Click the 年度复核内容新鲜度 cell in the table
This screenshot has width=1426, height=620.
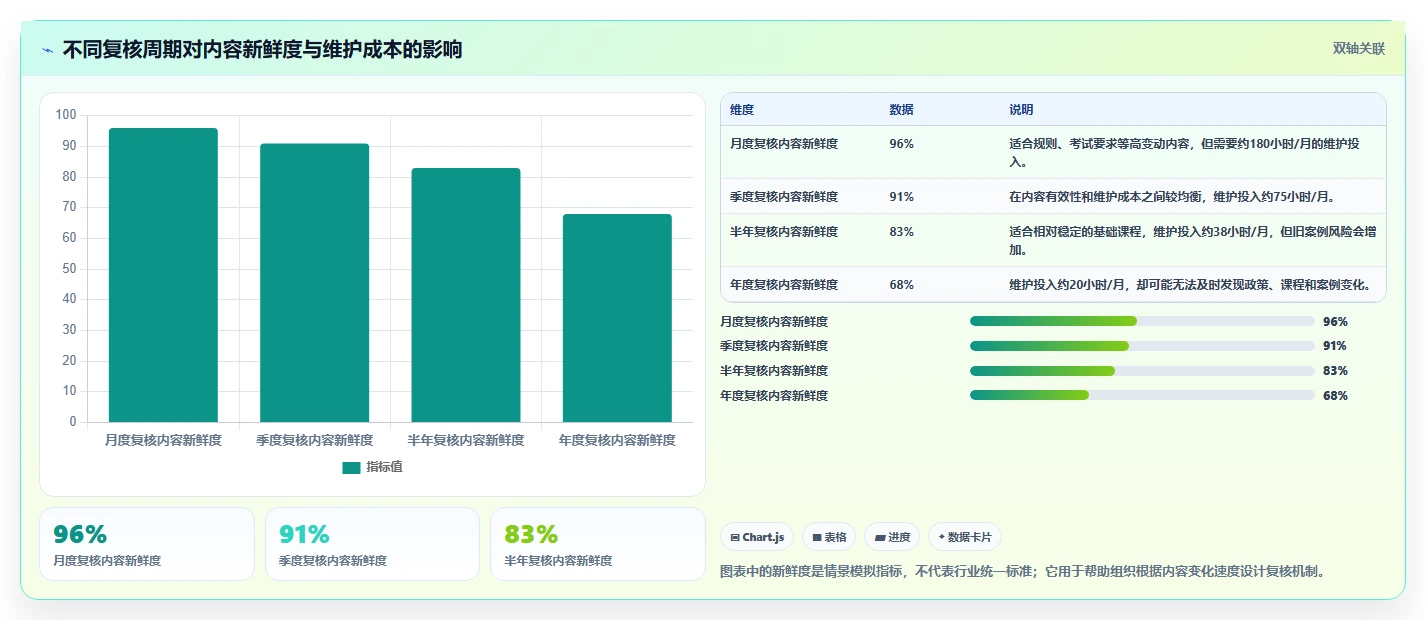(784, 284)
